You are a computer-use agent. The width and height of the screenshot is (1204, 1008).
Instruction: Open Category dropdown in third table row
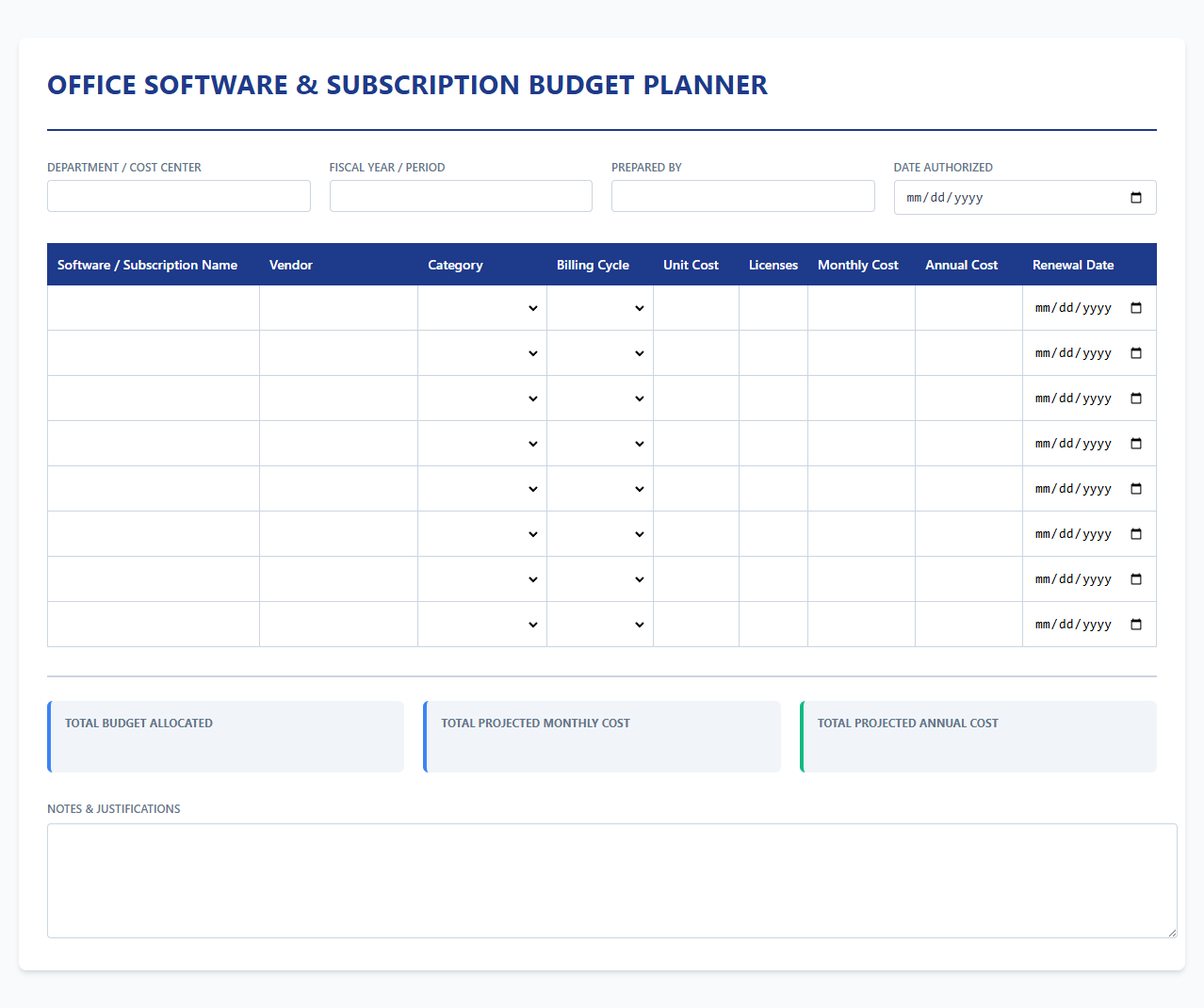(x=482, y=398)
